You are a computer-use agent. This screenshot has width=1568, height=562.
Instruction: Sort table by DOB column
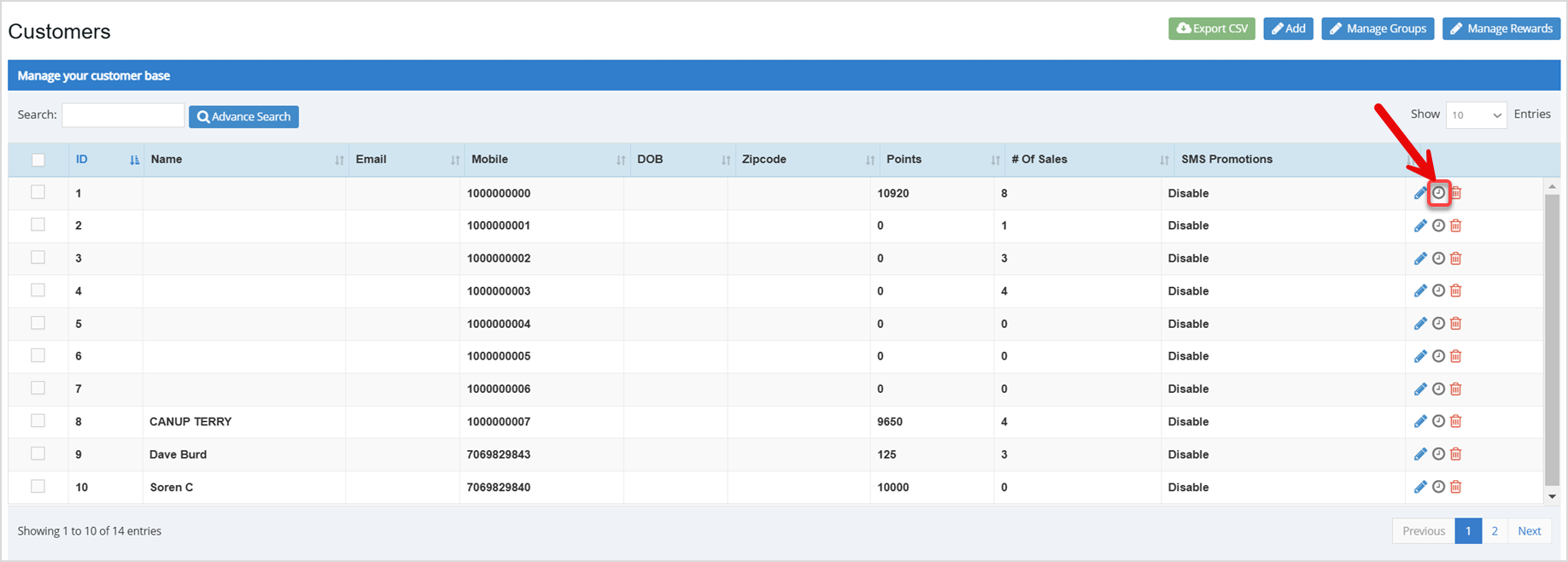(x=682, y=160)
